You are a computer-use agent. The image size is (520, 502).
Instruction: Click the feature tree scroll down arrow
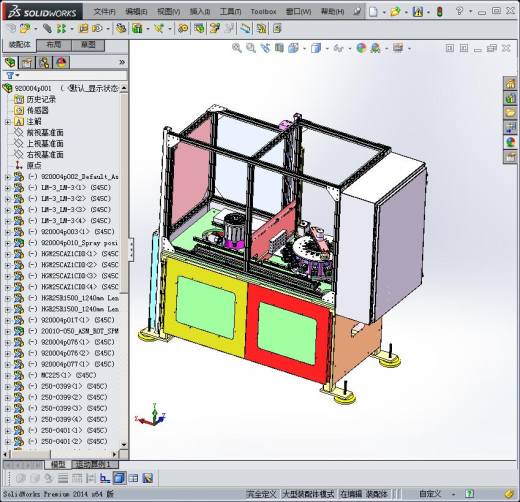124,444
